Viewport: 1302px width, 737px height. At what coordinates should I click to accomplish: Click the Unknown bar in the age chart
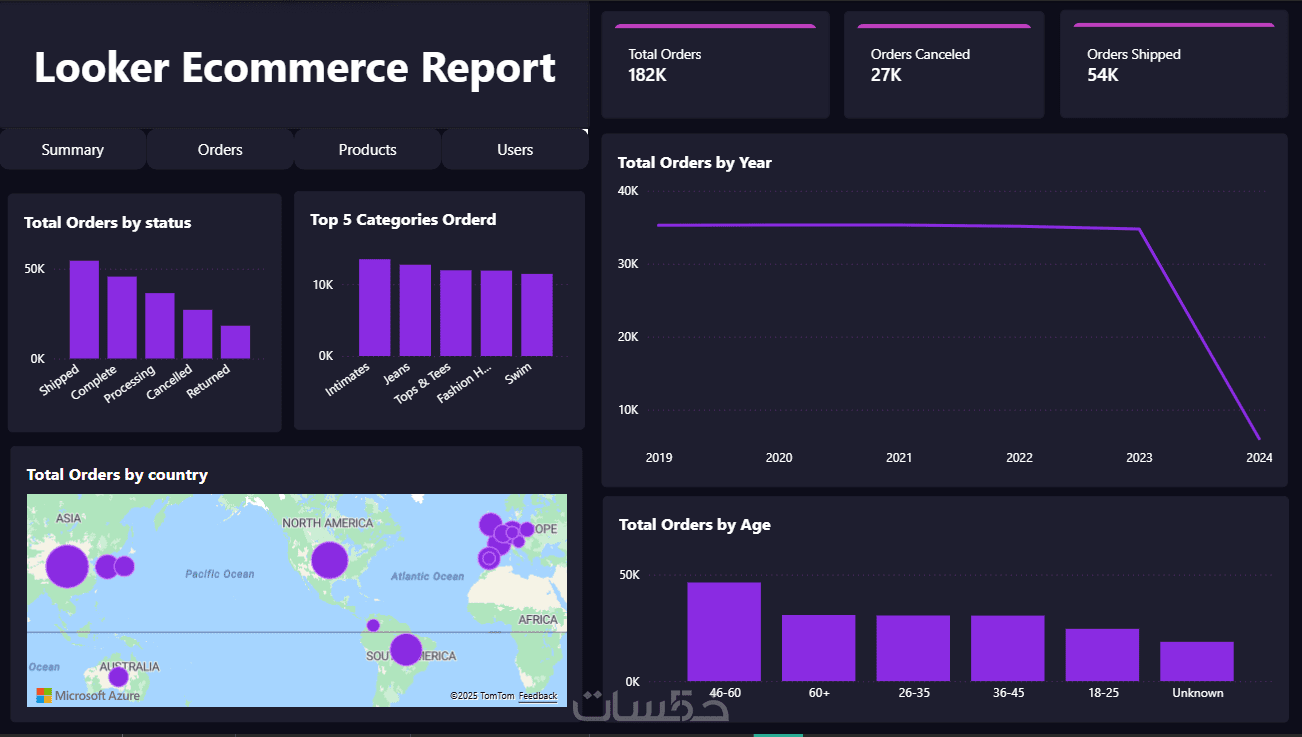1197,661
